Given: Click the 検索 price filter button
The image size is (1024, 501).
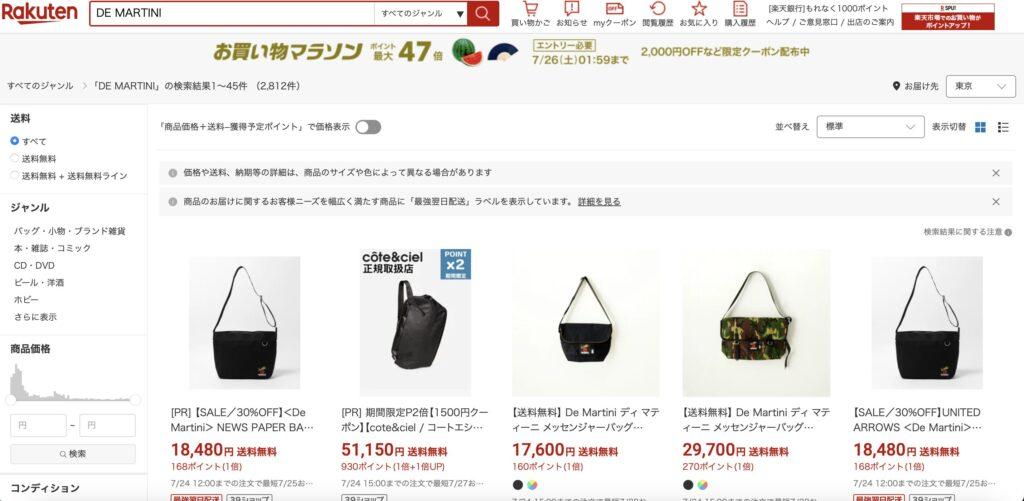Looking at the screenshot, I should coord(72,453).
